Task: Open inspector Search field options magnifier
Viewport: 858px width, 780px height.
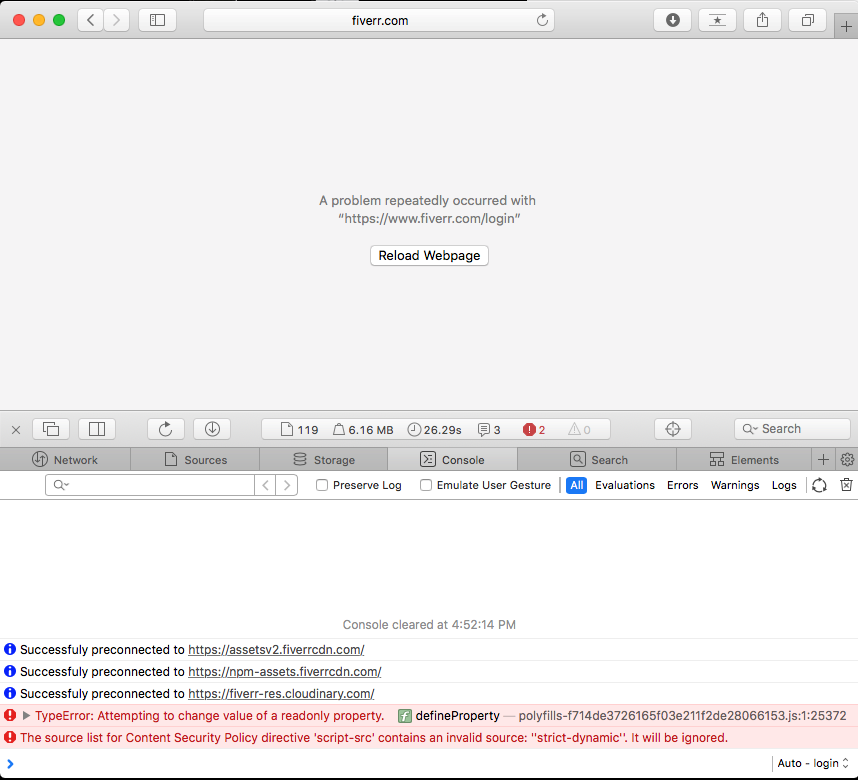Action: click(x=750, y=429)
